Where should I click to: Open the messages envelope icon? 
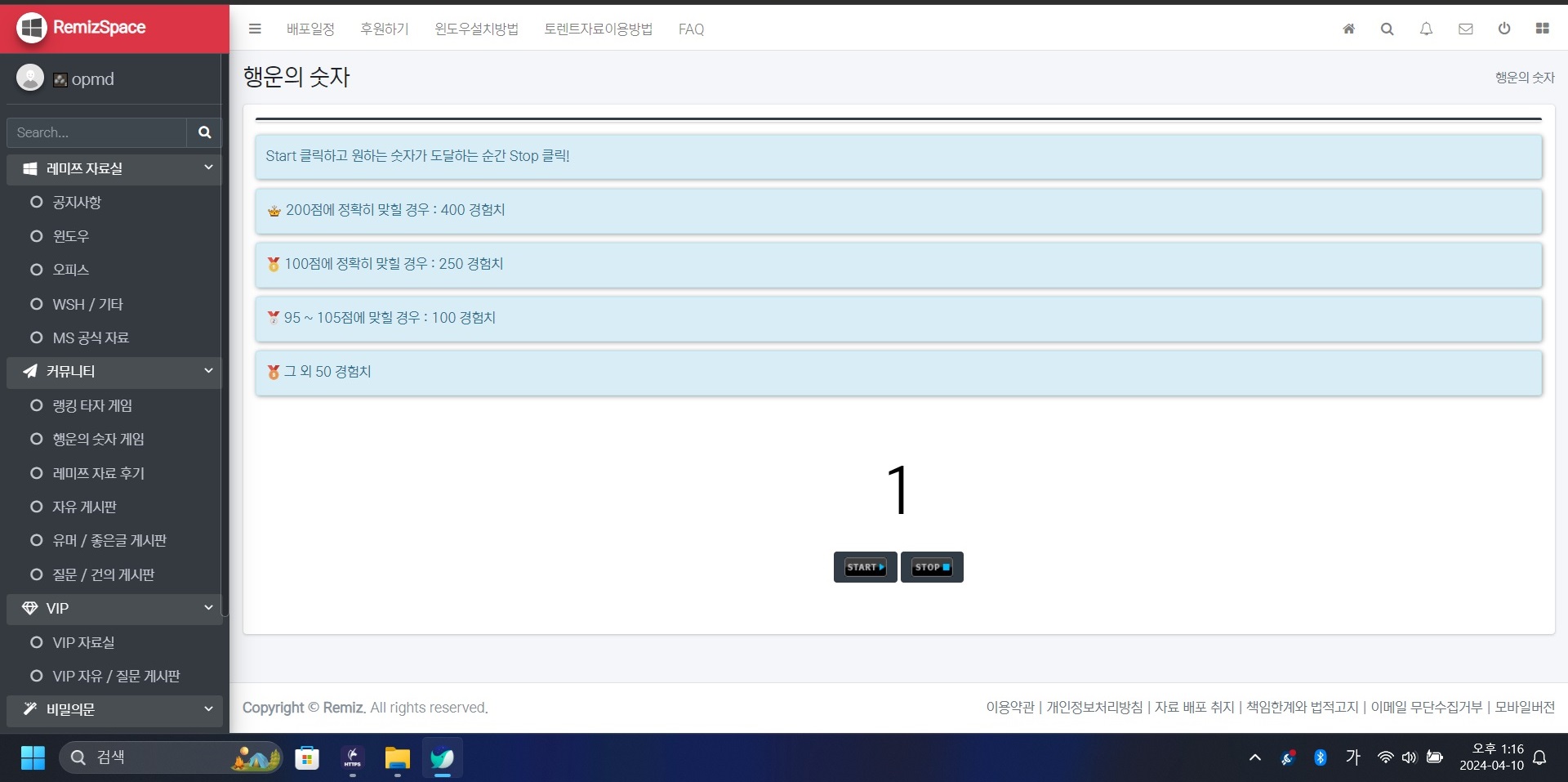pyautogui.click(x=1465, y=29)
